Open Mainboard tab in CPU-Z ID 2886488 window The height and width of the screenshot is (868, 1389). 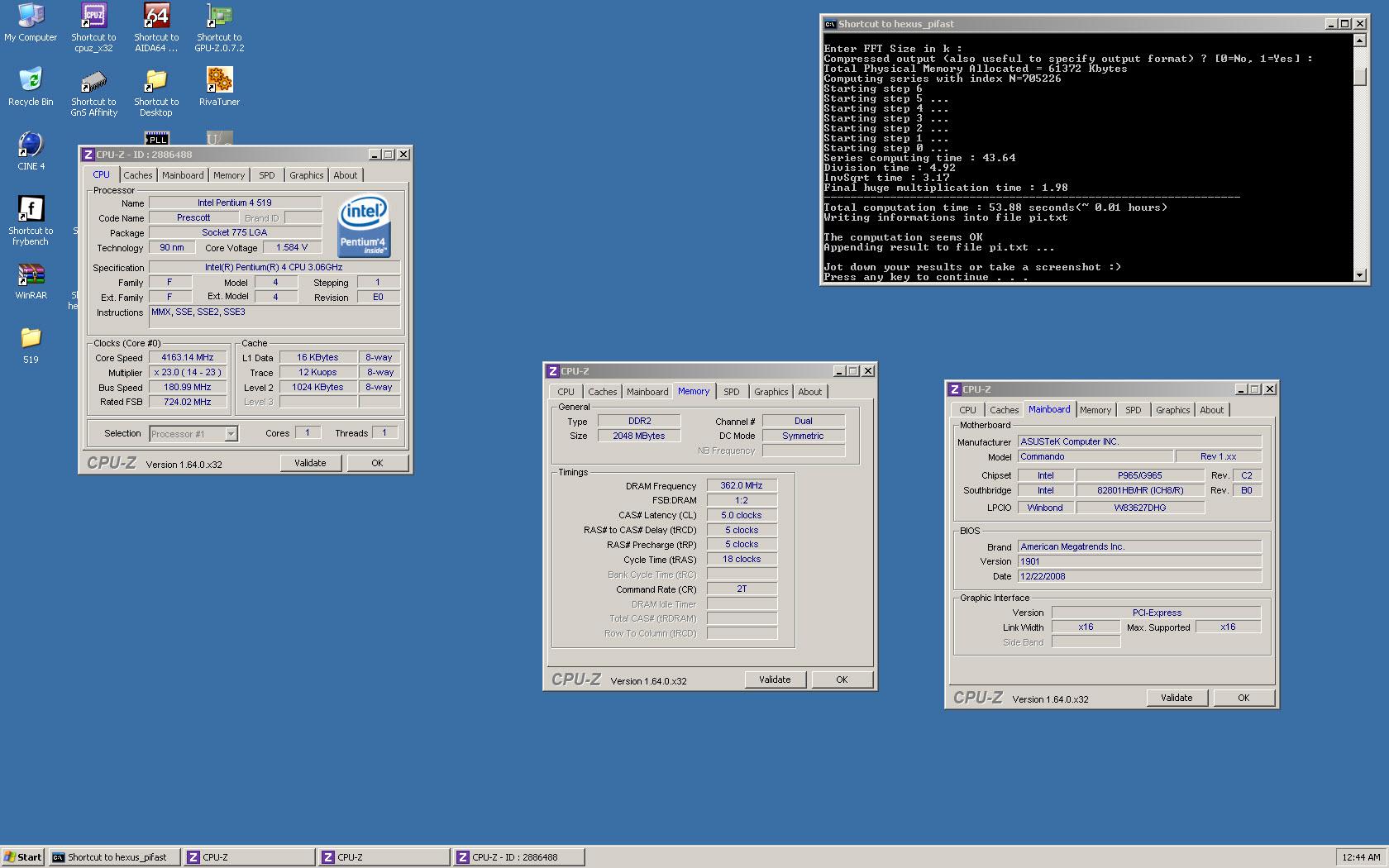click(x=183, y=175)
